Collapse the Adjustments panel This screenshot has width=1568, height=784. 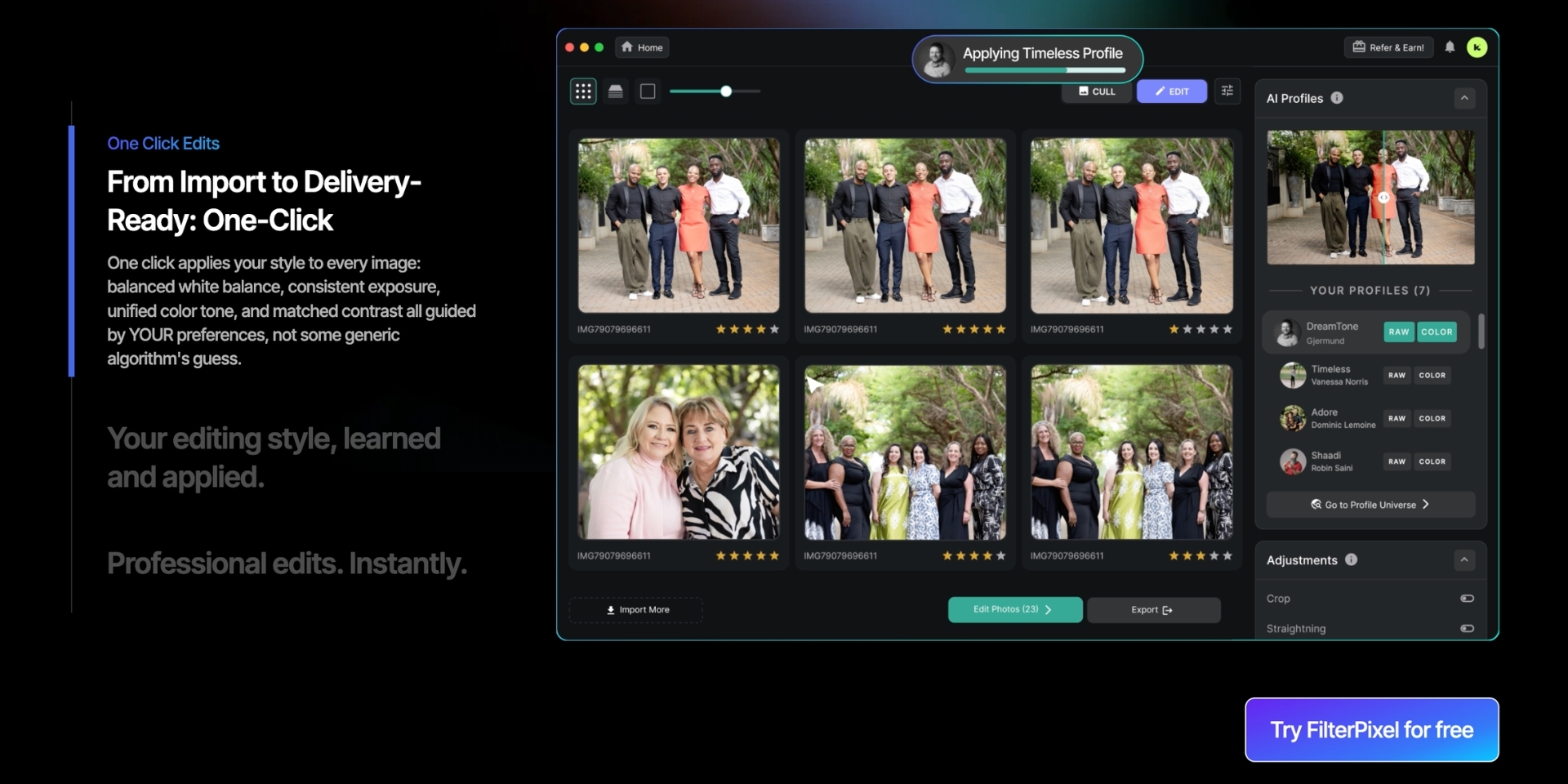click(1464, 559)
